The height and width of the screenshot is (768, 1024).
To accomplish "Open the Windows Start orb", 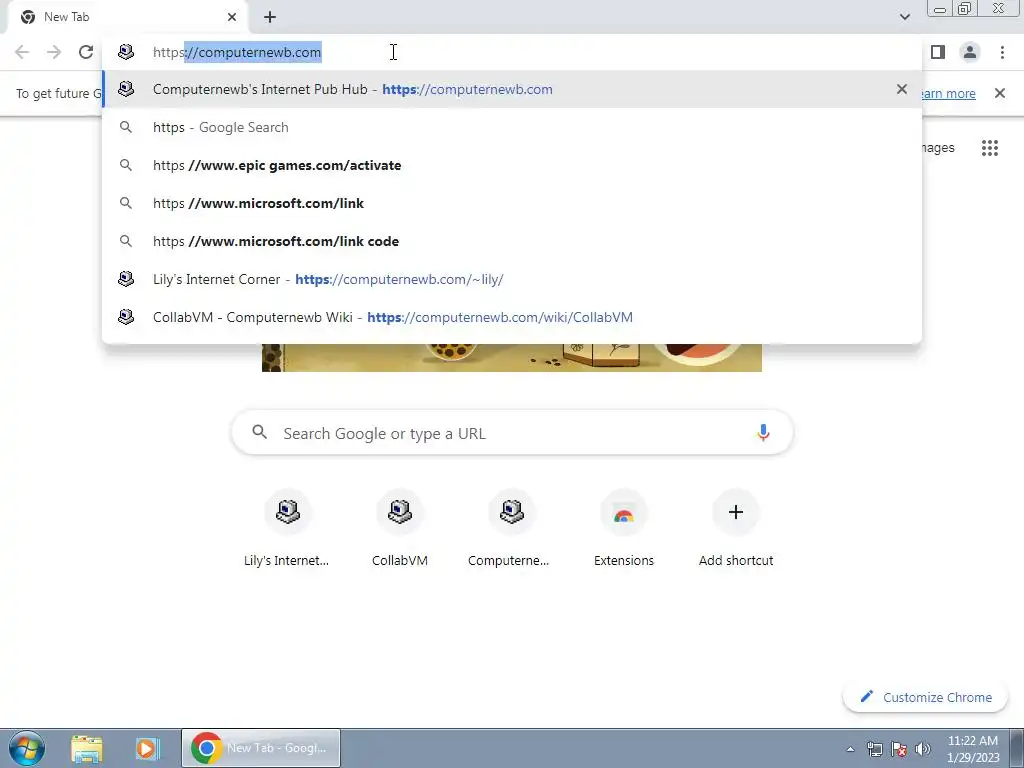I will 27,748.
